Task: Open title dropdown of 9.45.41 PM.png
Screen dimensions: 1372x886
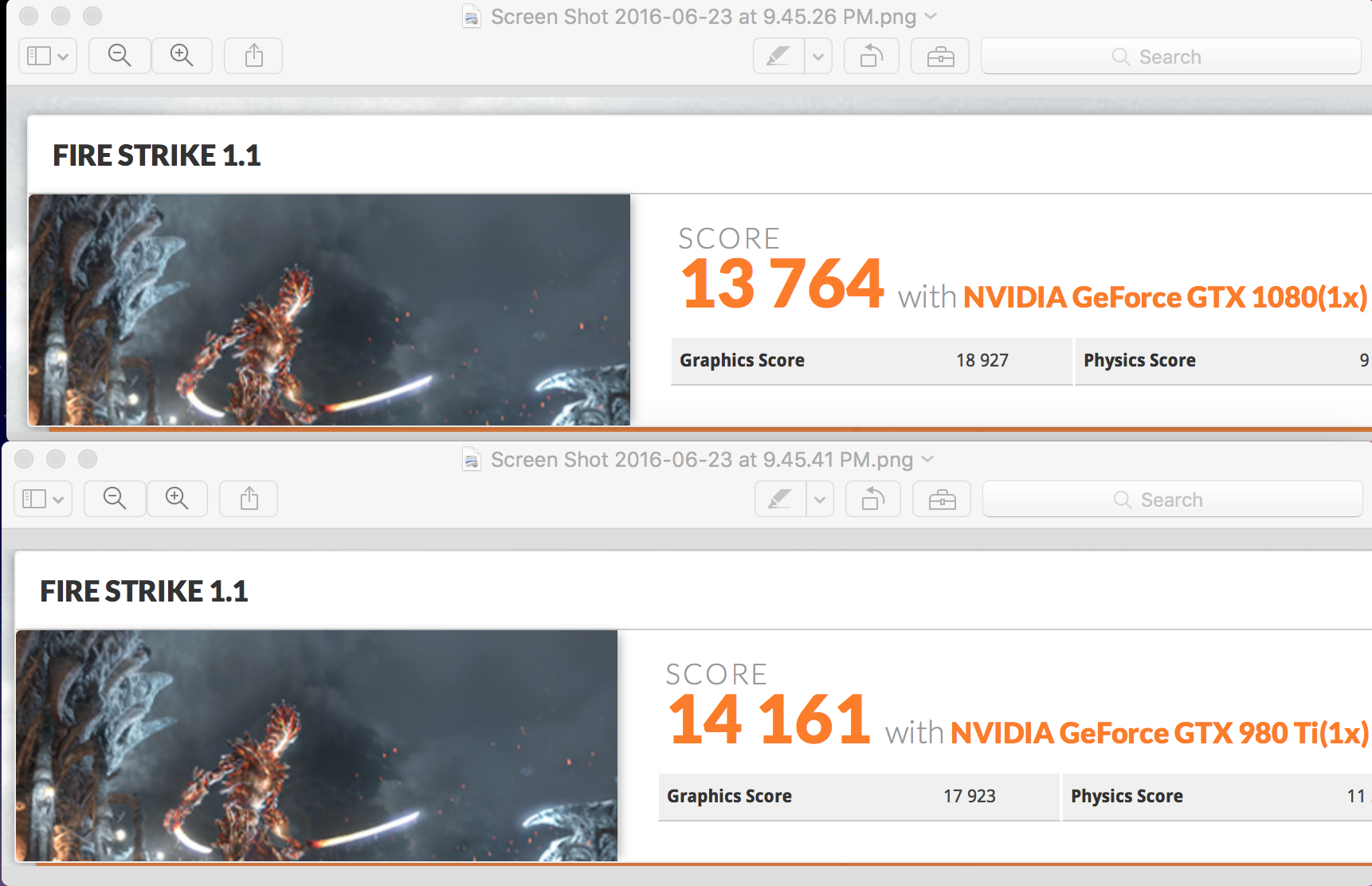Action: pyautogui.click(x=927, y=459)
